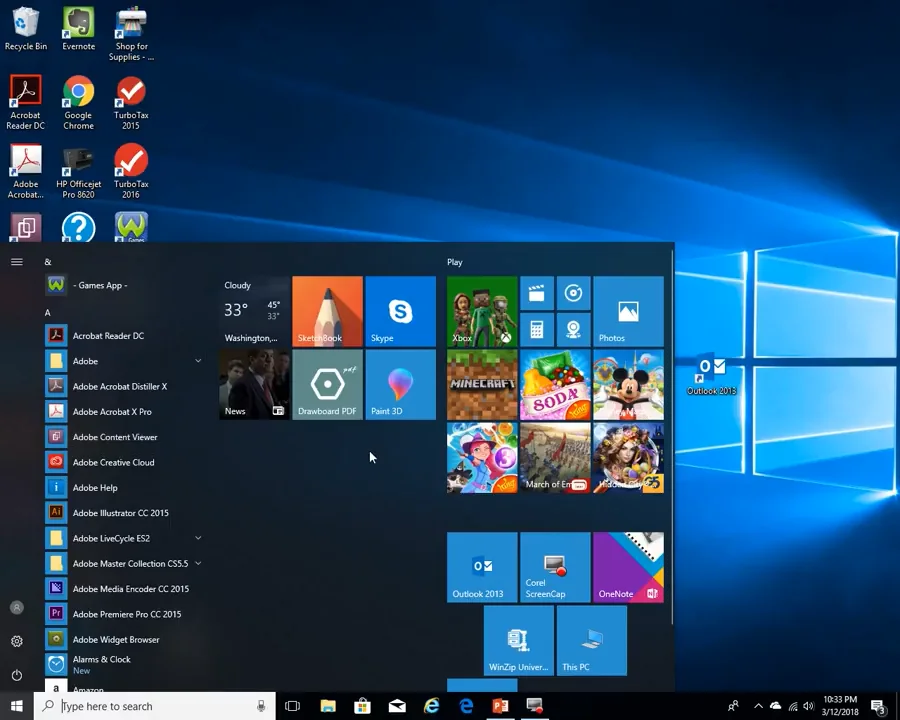Open the Calculator small tile
The height and width of the screenshot is (720, 900).
pos(537,330)
